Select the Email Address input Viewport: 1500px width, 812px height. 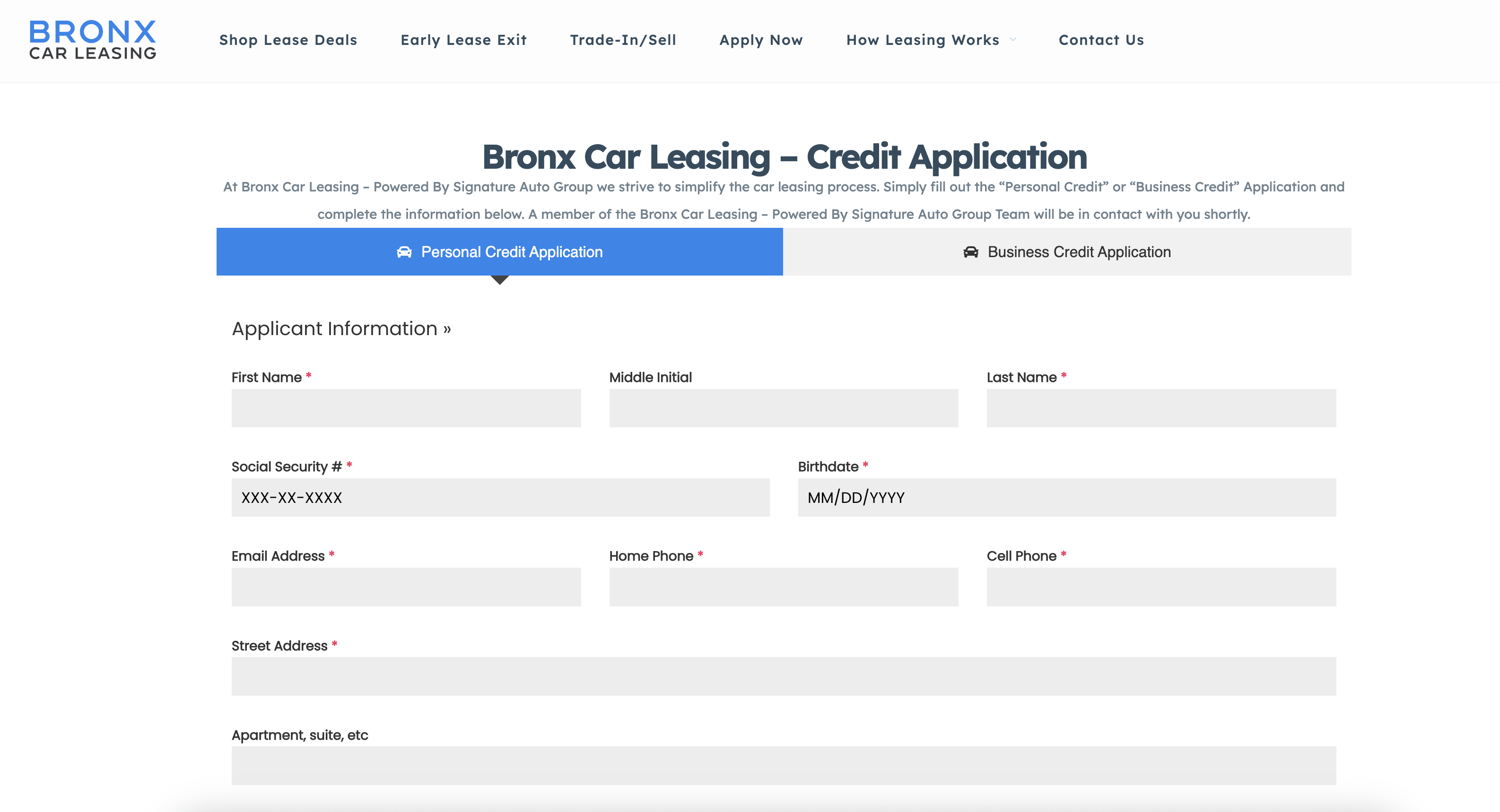(406, 587)
